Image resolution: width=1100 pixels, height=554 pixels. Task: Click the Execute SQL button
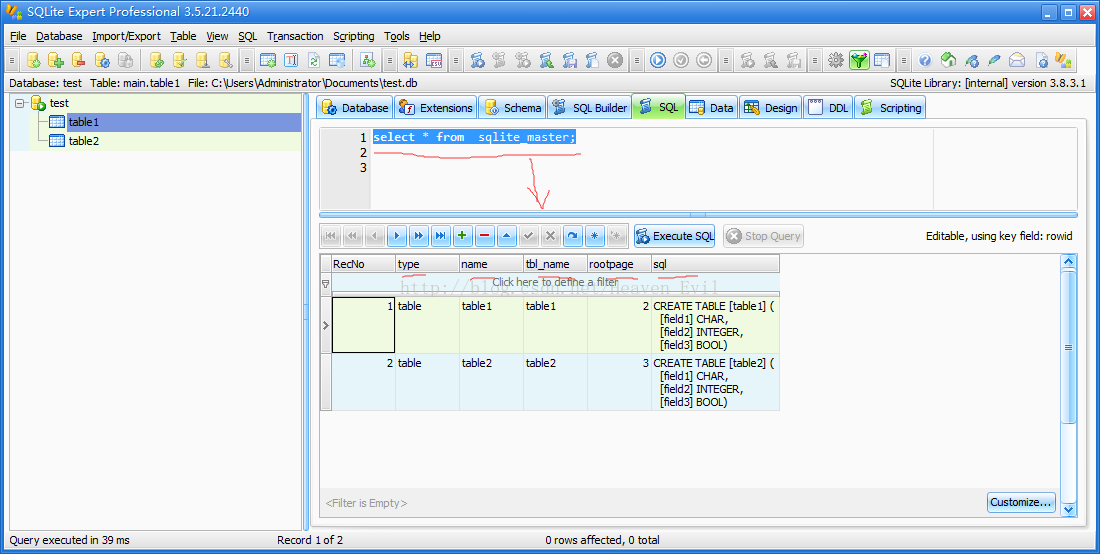click(674, 236)
